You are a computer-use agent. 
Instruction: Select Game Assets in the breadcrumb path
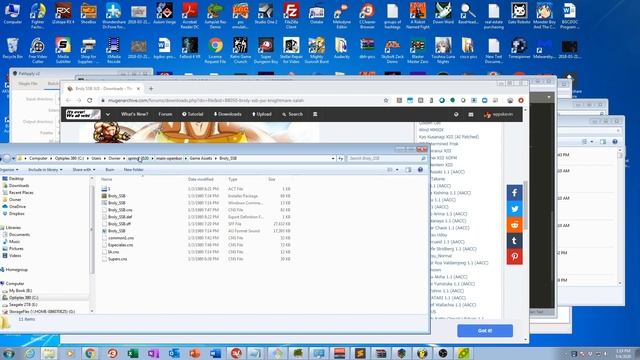point(200,158)
